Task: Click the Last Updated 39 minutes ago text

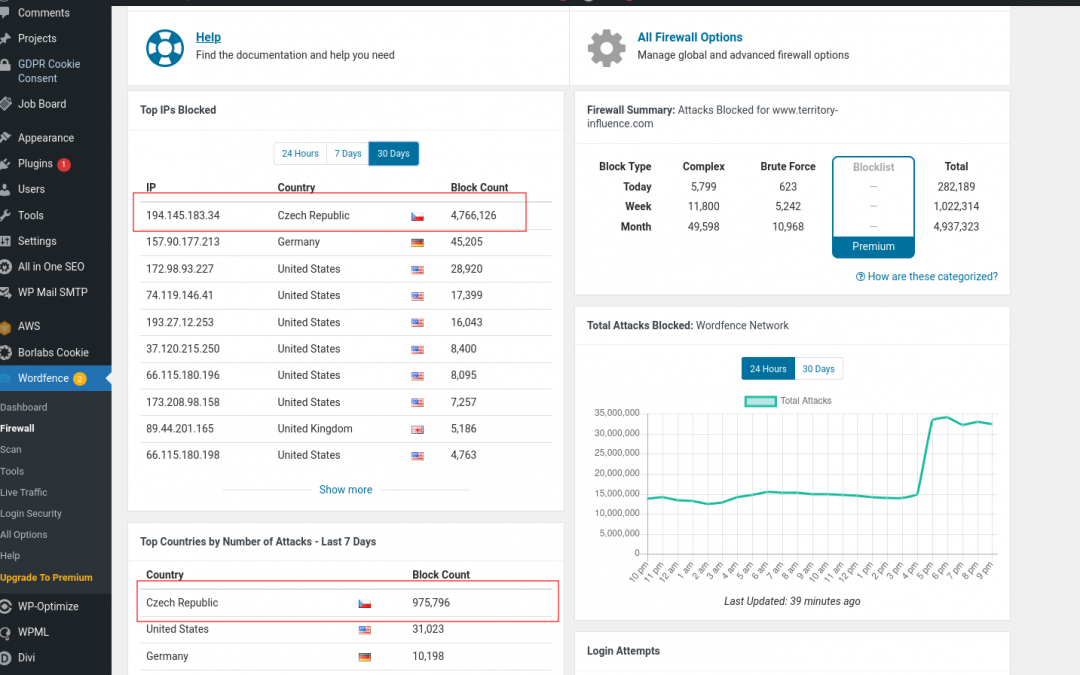Action: [792, 601]
